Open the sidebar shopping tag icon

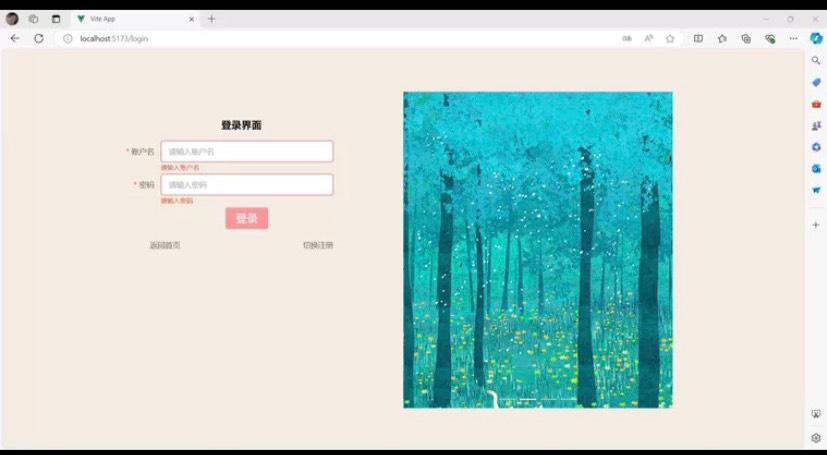[x=816, y=82]
